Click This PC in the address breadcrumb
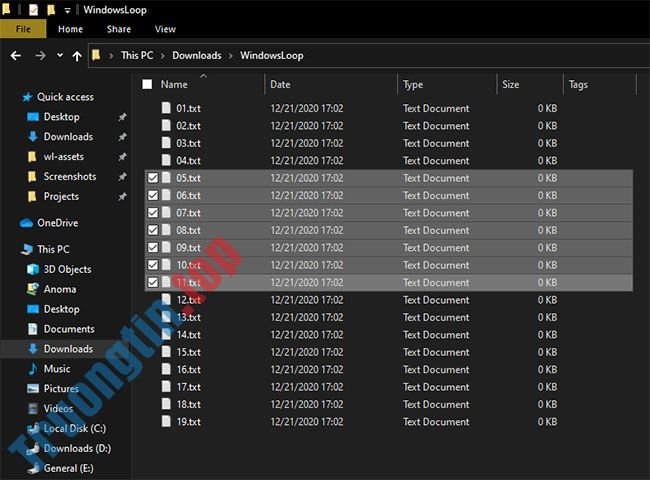 click(x=137, y=56)
